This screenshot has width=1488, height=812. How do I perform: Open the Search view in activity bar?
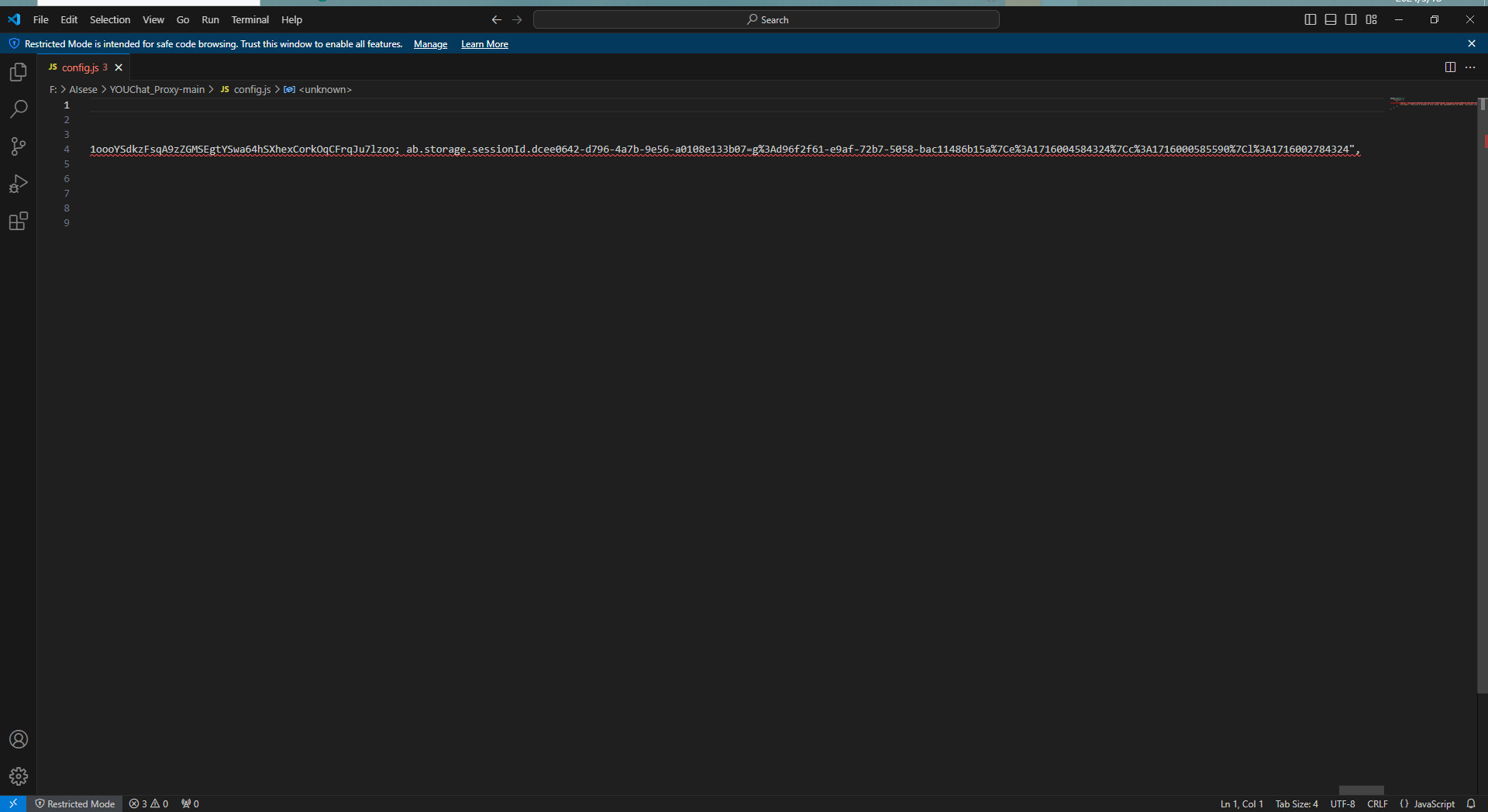(x=18, y=109)
